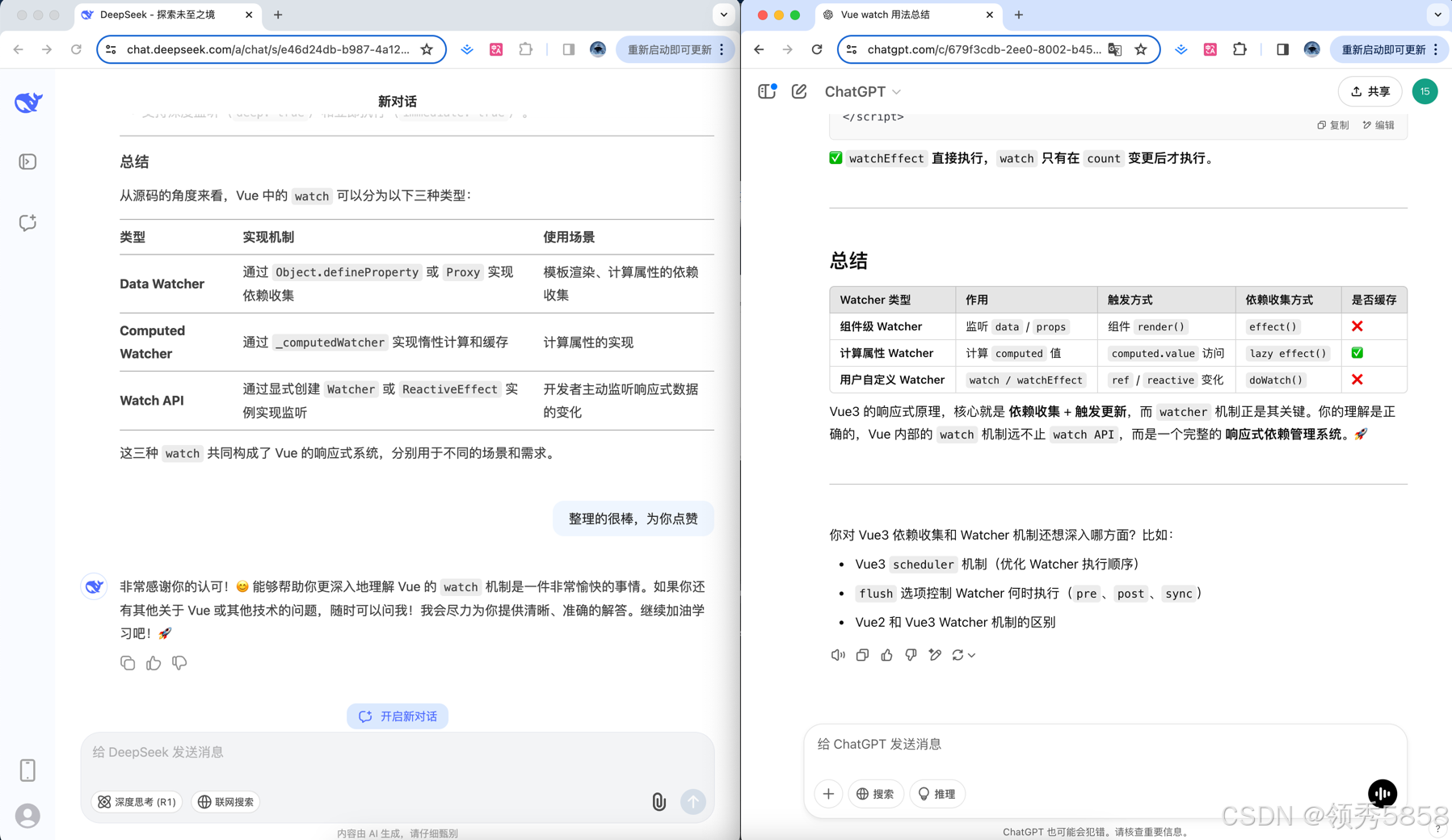Copy the ChatGPT response using copy icon
Viewport: 1452px width, 840px height.
pyautogui.click(x=862, y=655)
